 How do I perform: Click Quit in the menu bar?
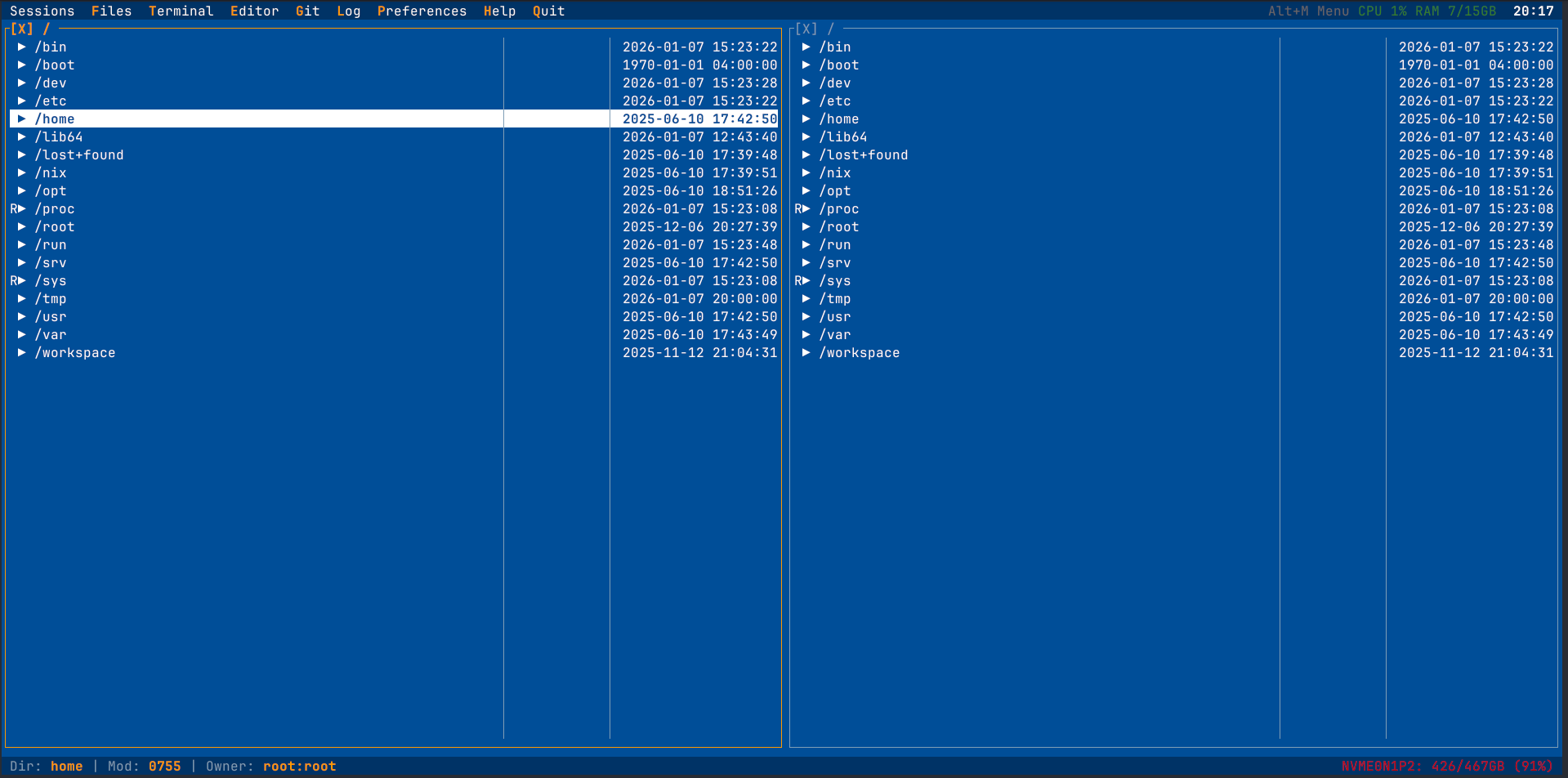[x=547, y=11]
